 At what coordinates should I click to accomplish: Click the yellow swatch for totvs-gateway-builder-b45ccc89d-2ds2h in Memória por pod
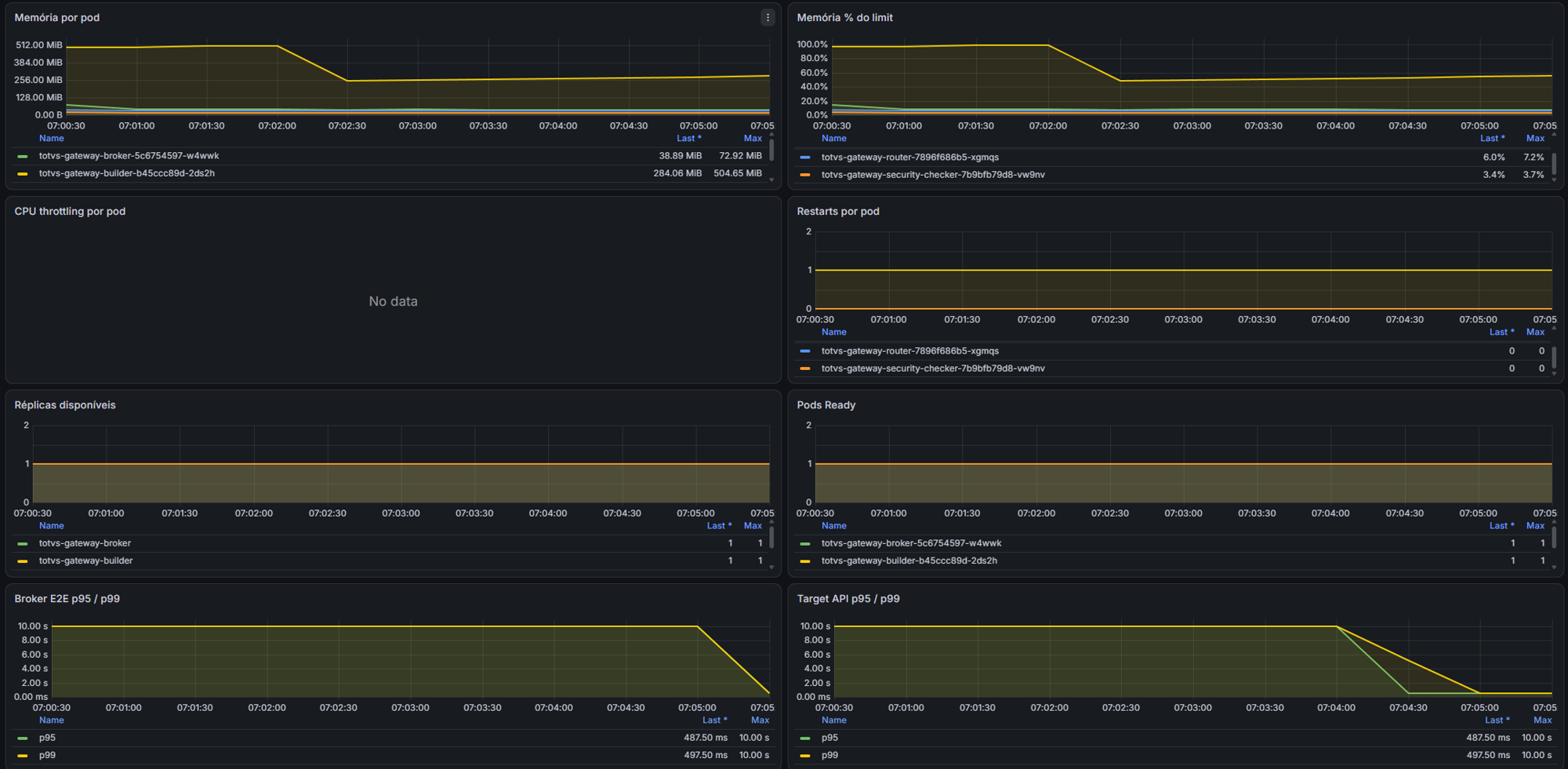click(23, 174)
